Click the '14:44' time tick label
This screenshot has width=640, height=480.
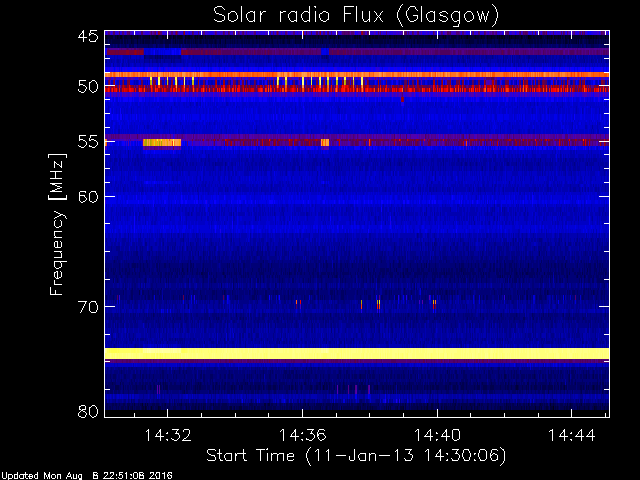click(571, 435)
